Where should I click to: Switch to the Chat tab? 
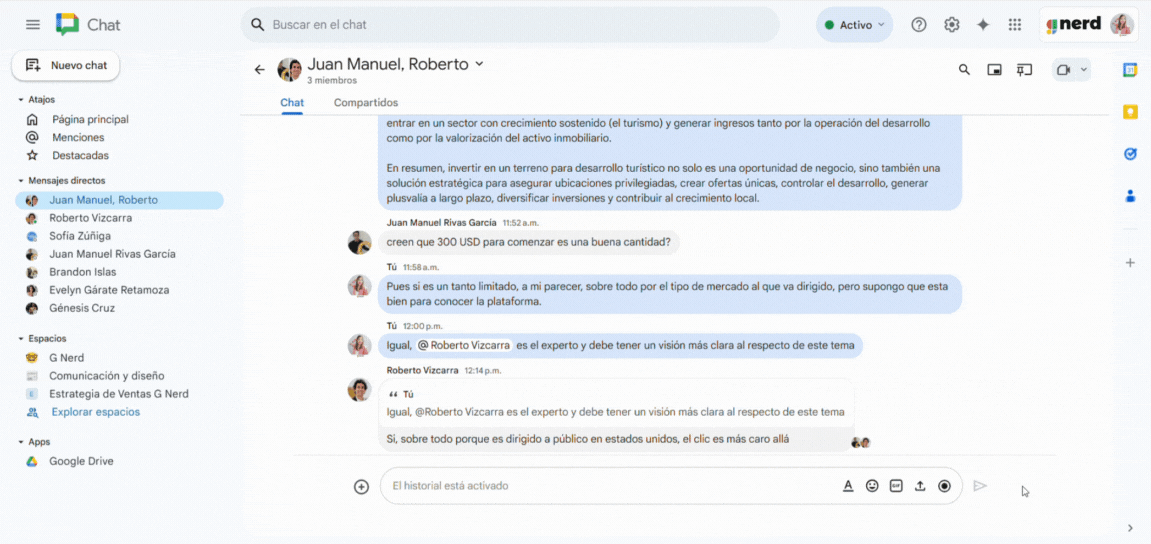[x=292, y=103]
